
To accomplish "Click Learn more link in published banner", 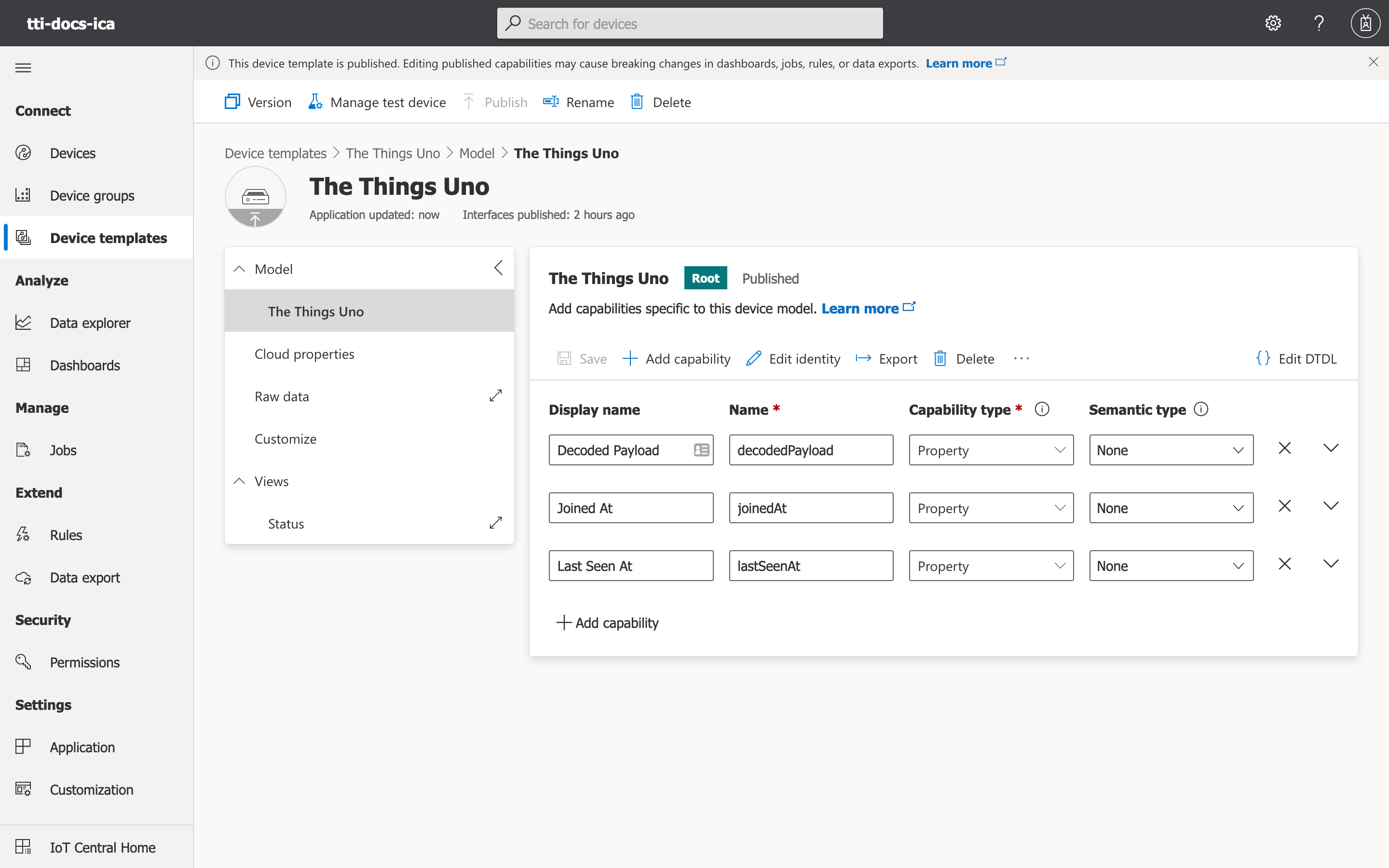I will [958, 63].
